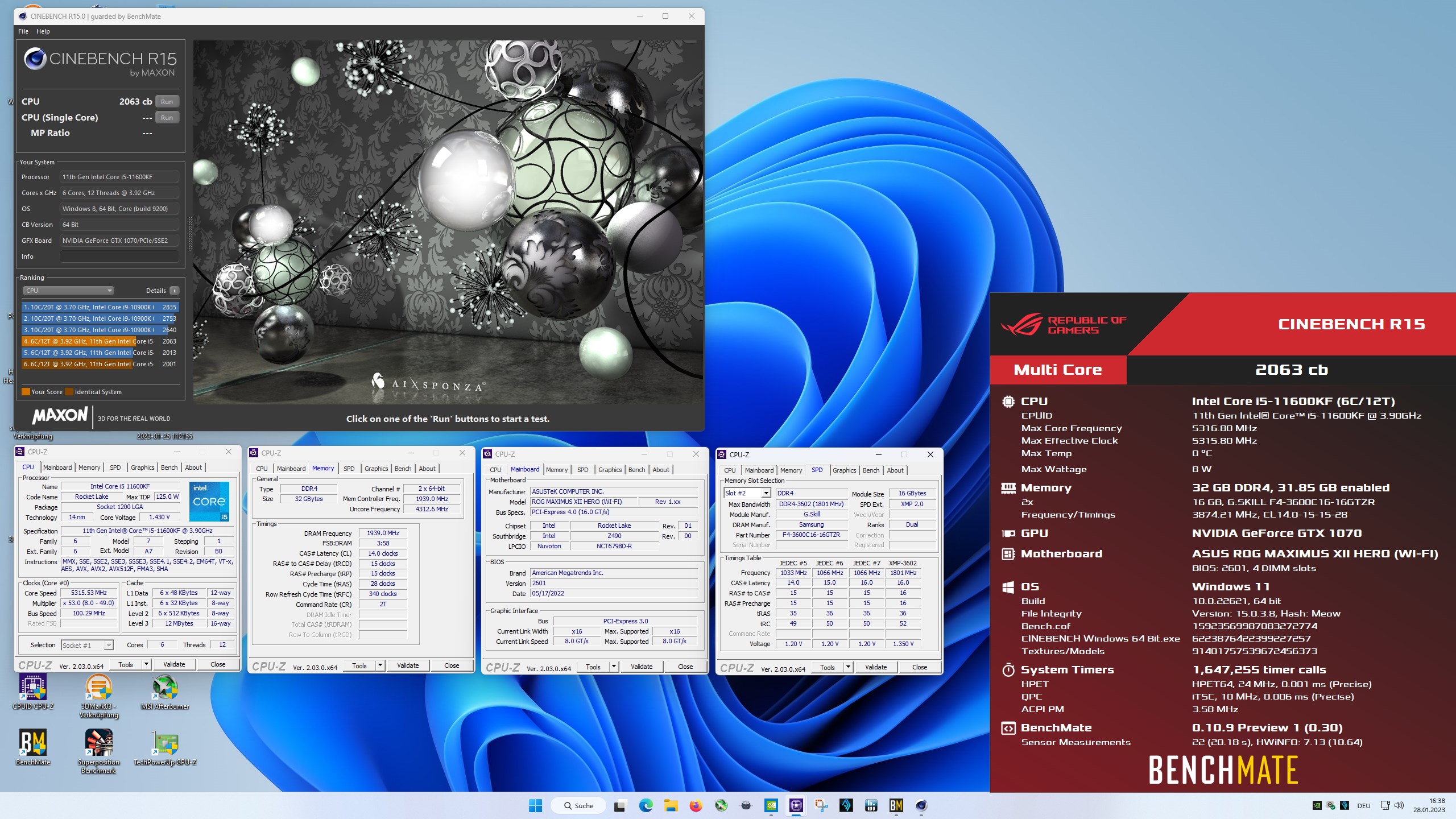Screen dimensions: 1456x819
Task: Open MSI Afterburner taskbar icon
Action: (721, 805)
